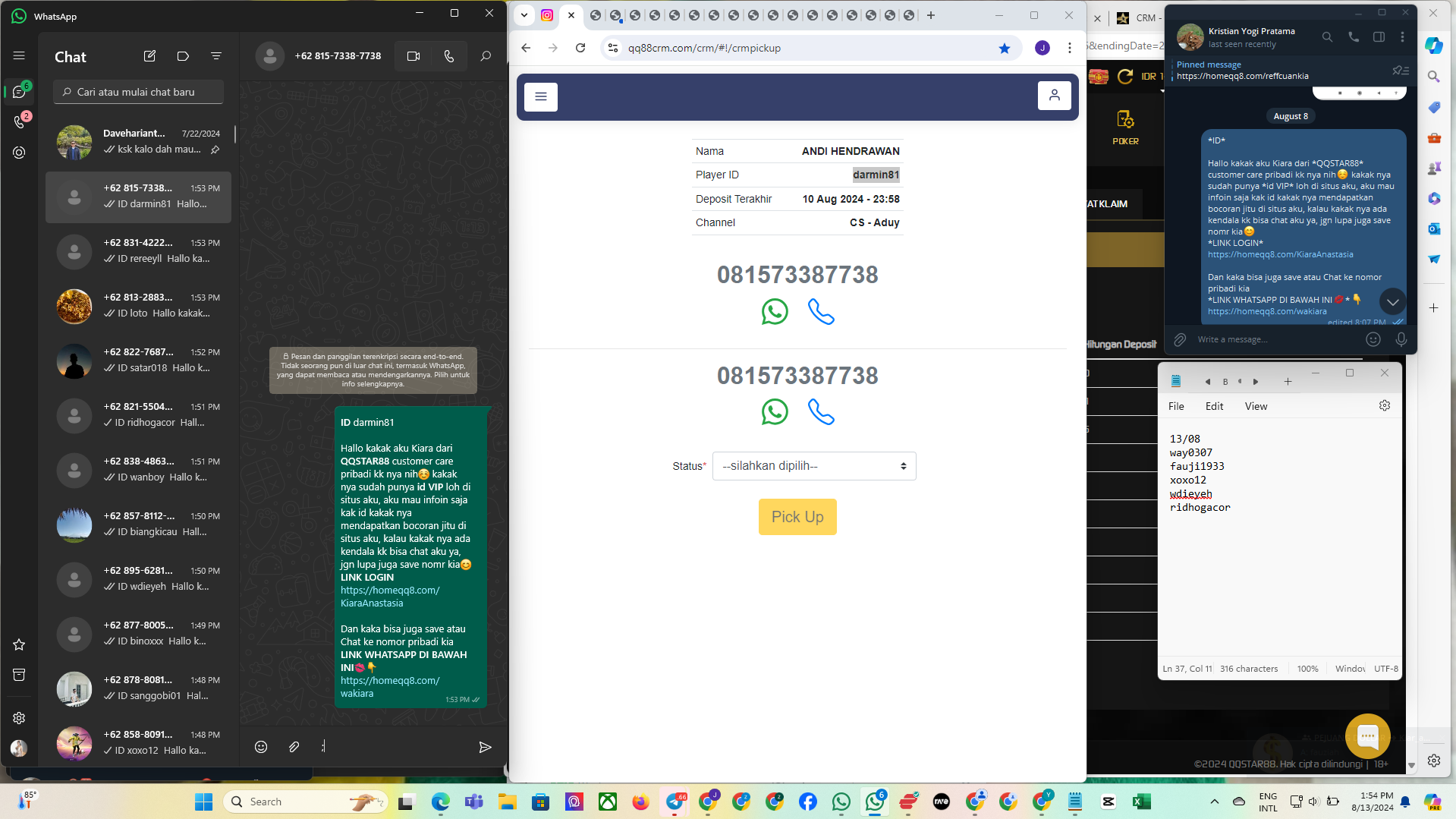This screenshot has width=1456, height=819.
Task: Open Status dropdown 'silahkan dipilih'
Action: (x=814, y=466)
